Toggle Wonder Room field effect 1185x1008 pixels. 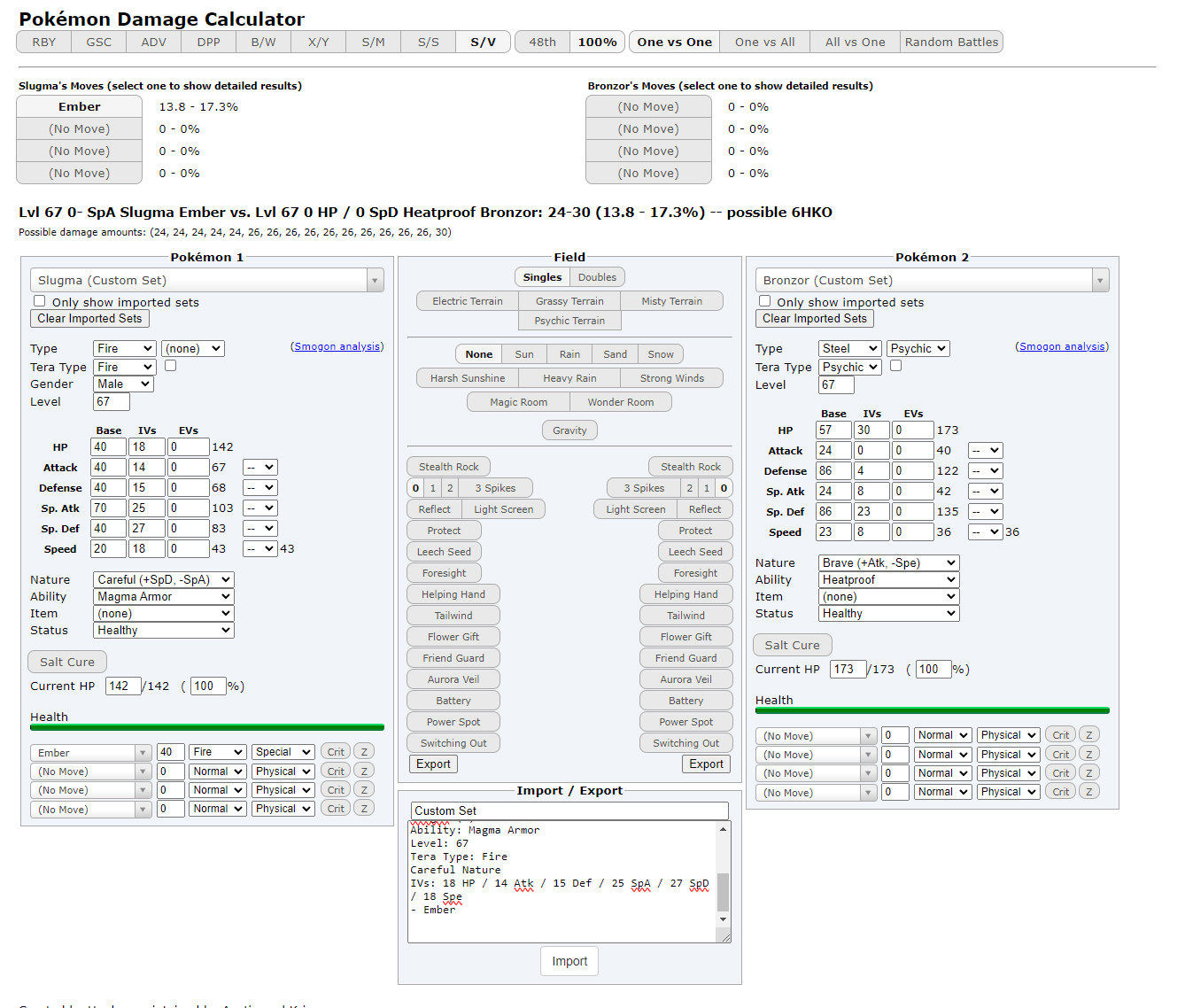tap(621, 402)
